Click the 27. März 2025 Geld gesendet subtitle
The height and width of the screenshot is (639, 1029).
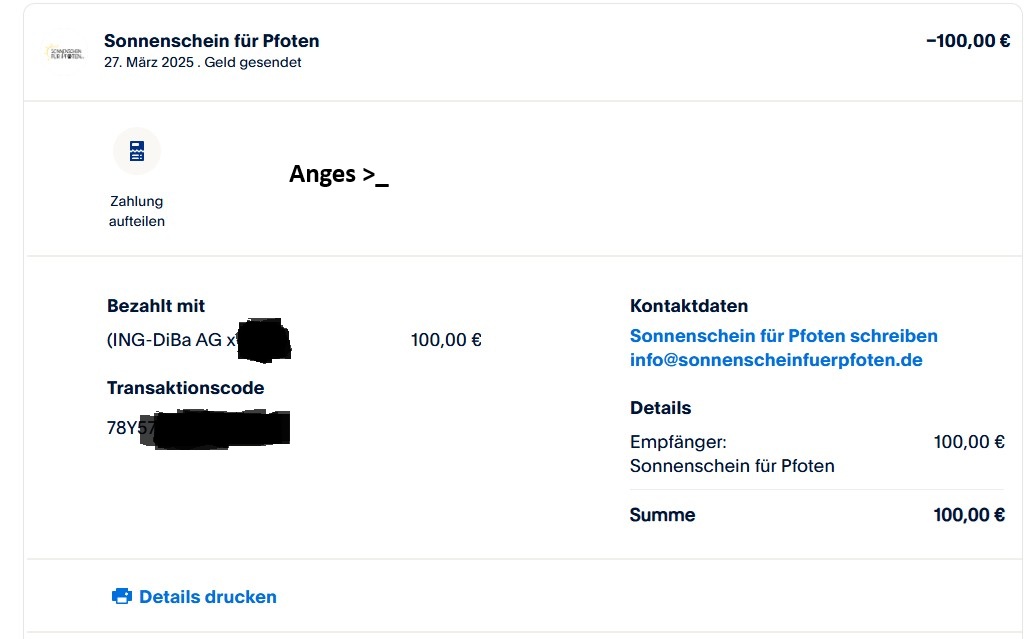[202, 62]
